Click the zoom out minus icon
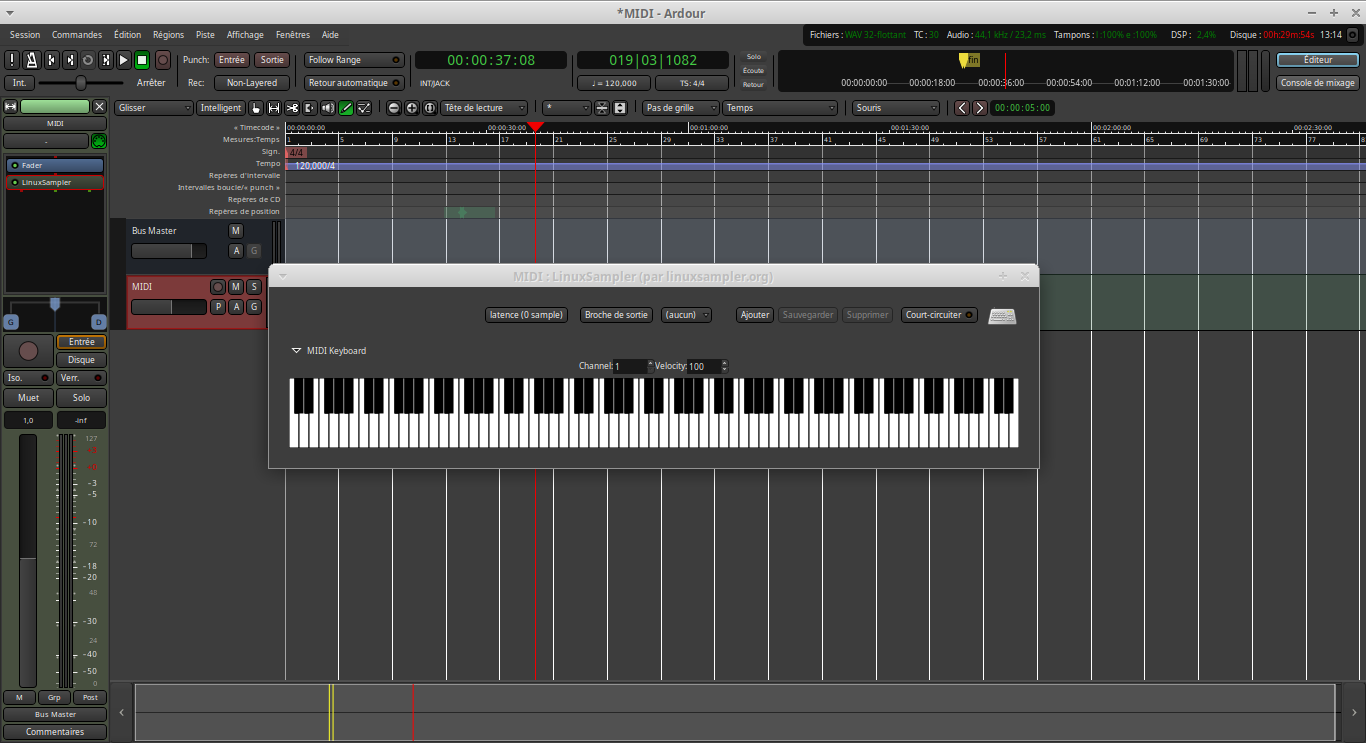This screenshot has width=1366, height=743. point(393,108)
